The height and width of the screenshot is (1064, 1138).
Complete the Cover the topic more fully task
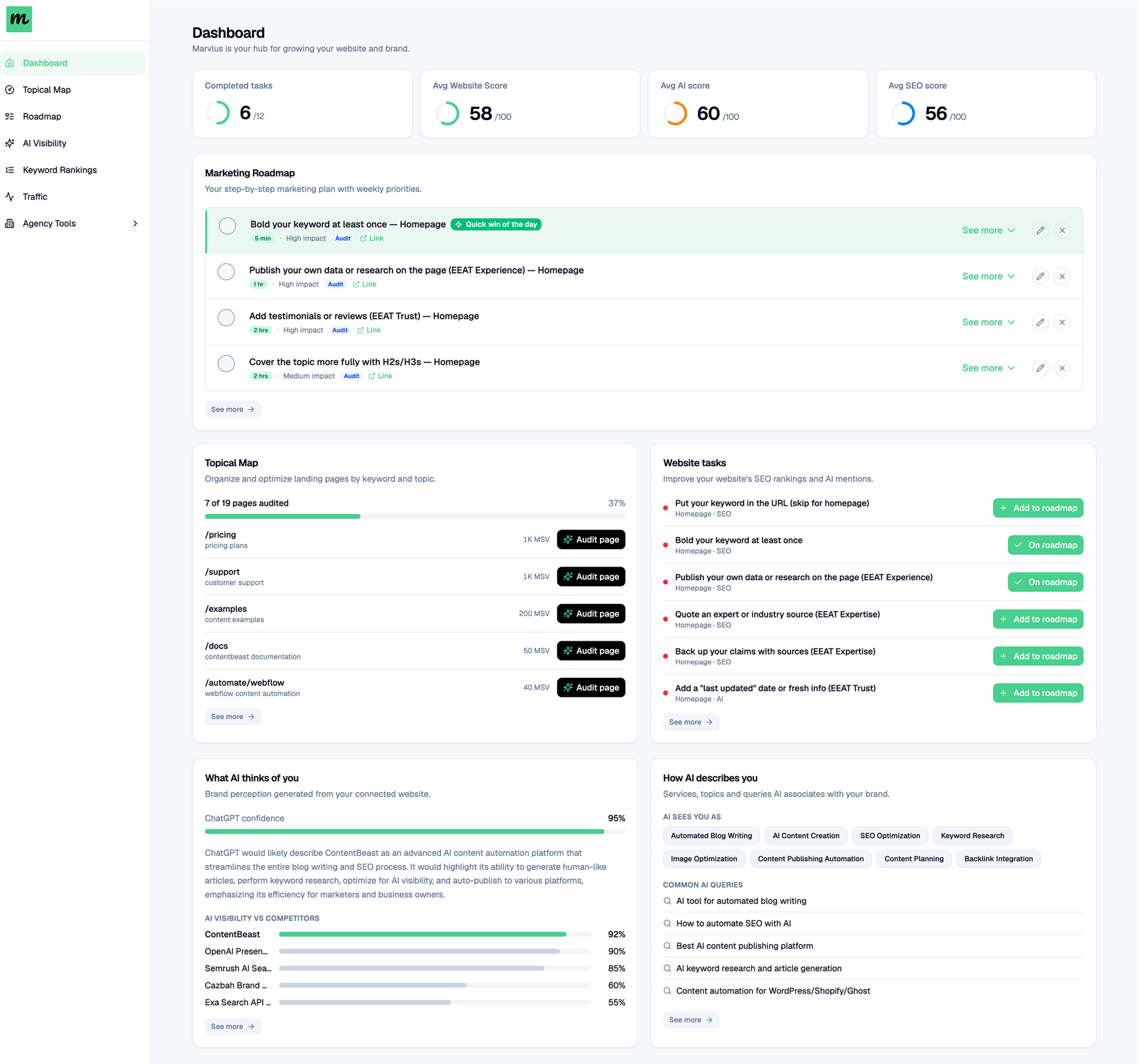pos(226,363)
